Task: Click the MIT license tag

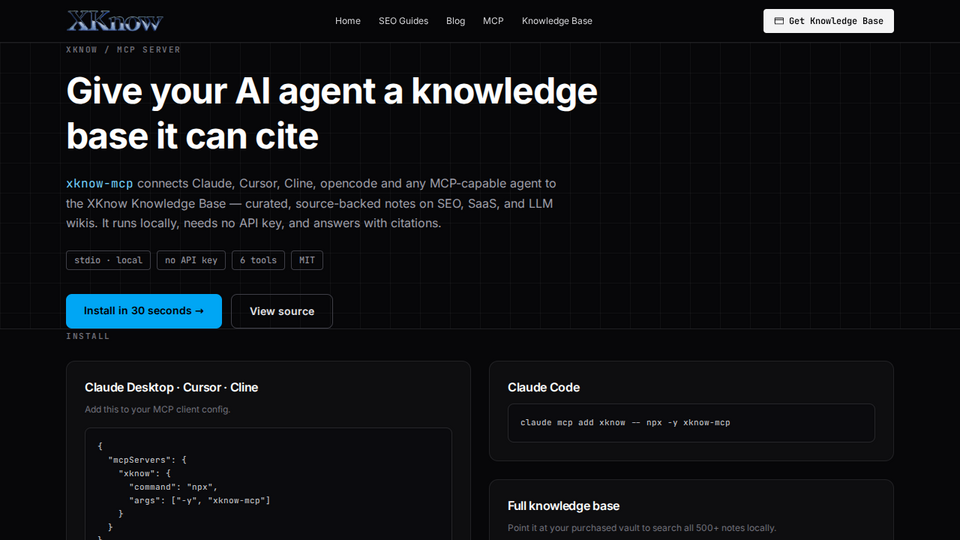Action: click(x=307, y=260)
